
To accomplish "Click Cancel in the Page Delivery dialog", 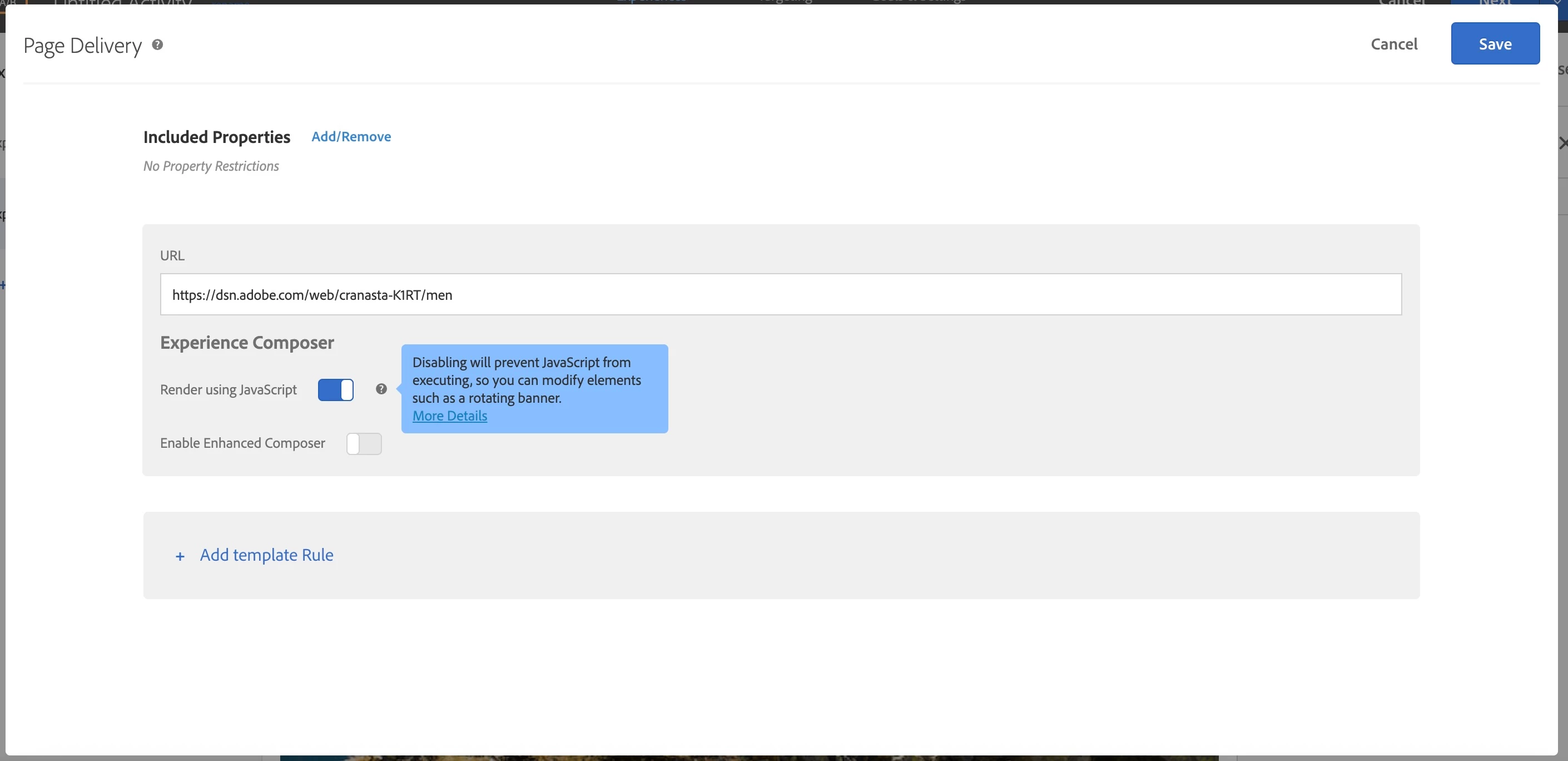I will [x=1393, y=44].
